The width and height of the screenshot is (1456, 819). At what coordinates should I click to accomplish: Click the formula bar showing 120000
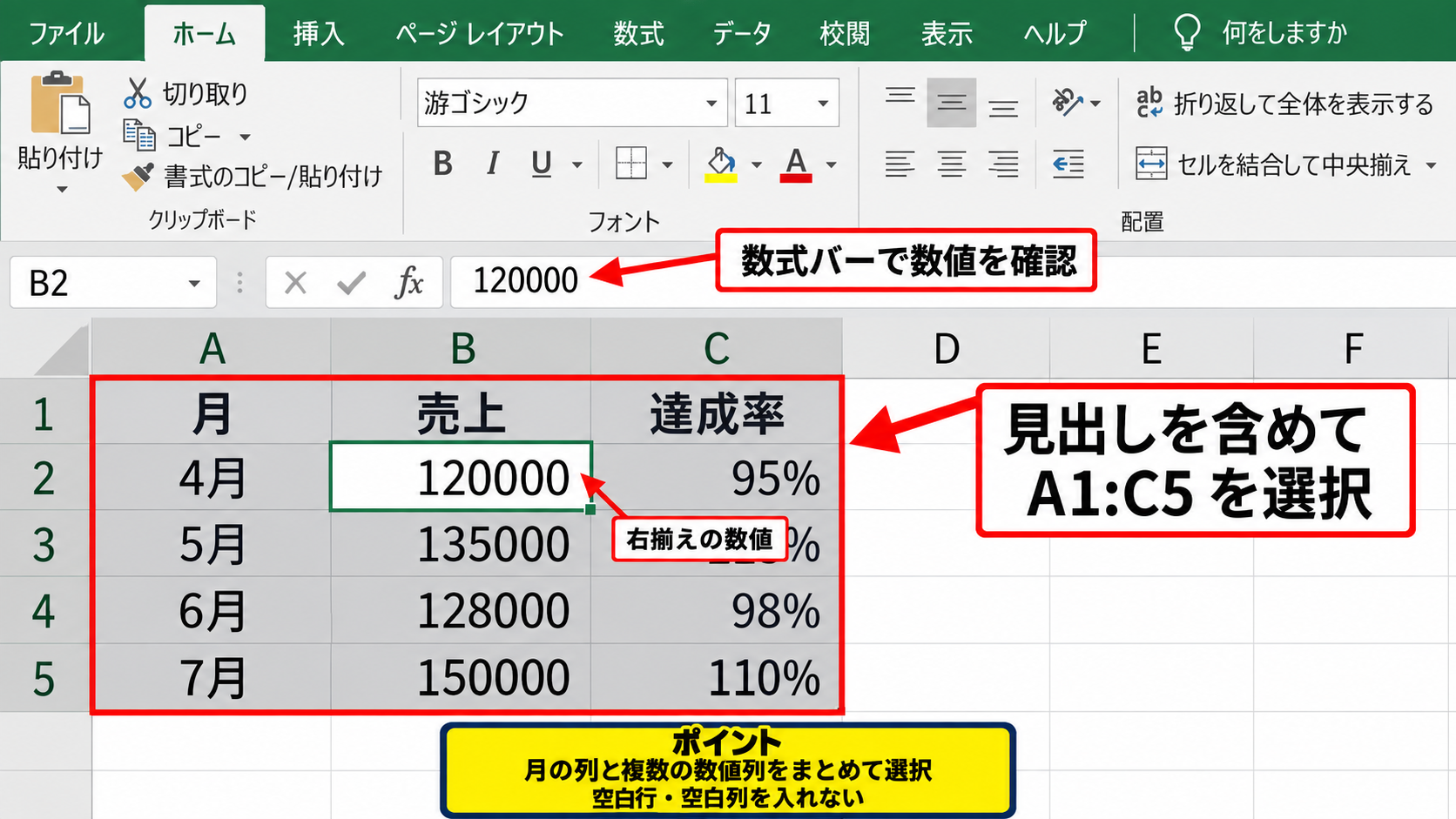[x=953, y=282]
